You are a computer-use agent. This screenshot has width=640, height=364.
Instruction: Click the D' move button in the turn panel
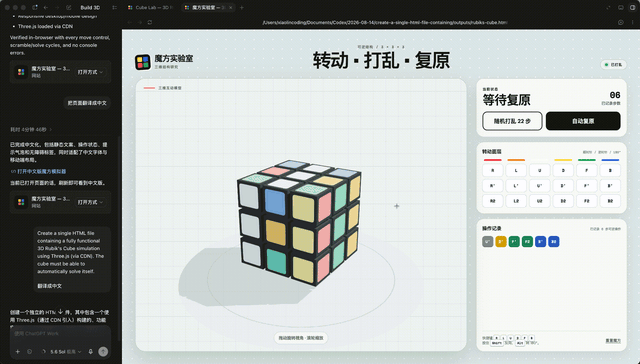point(563,186)
